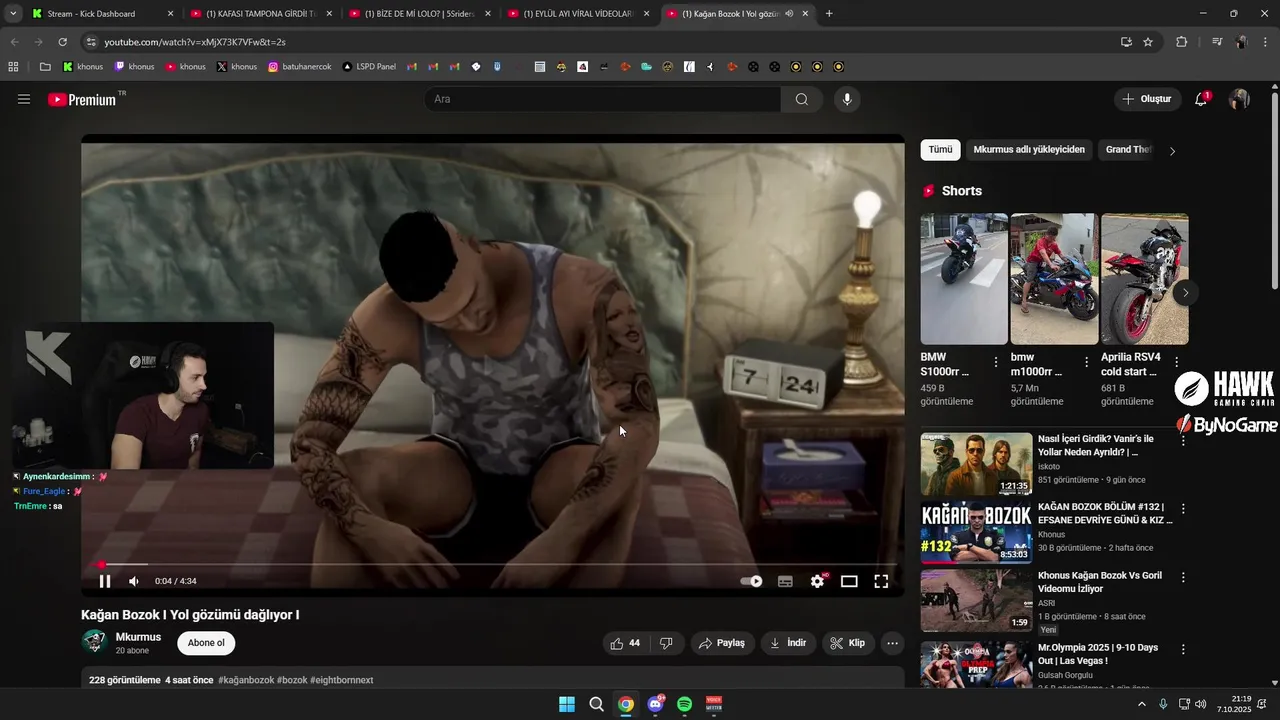Subscribe with Abone ol button
This screenshot has height=720, width=1280.
click(x=206, y=643)
